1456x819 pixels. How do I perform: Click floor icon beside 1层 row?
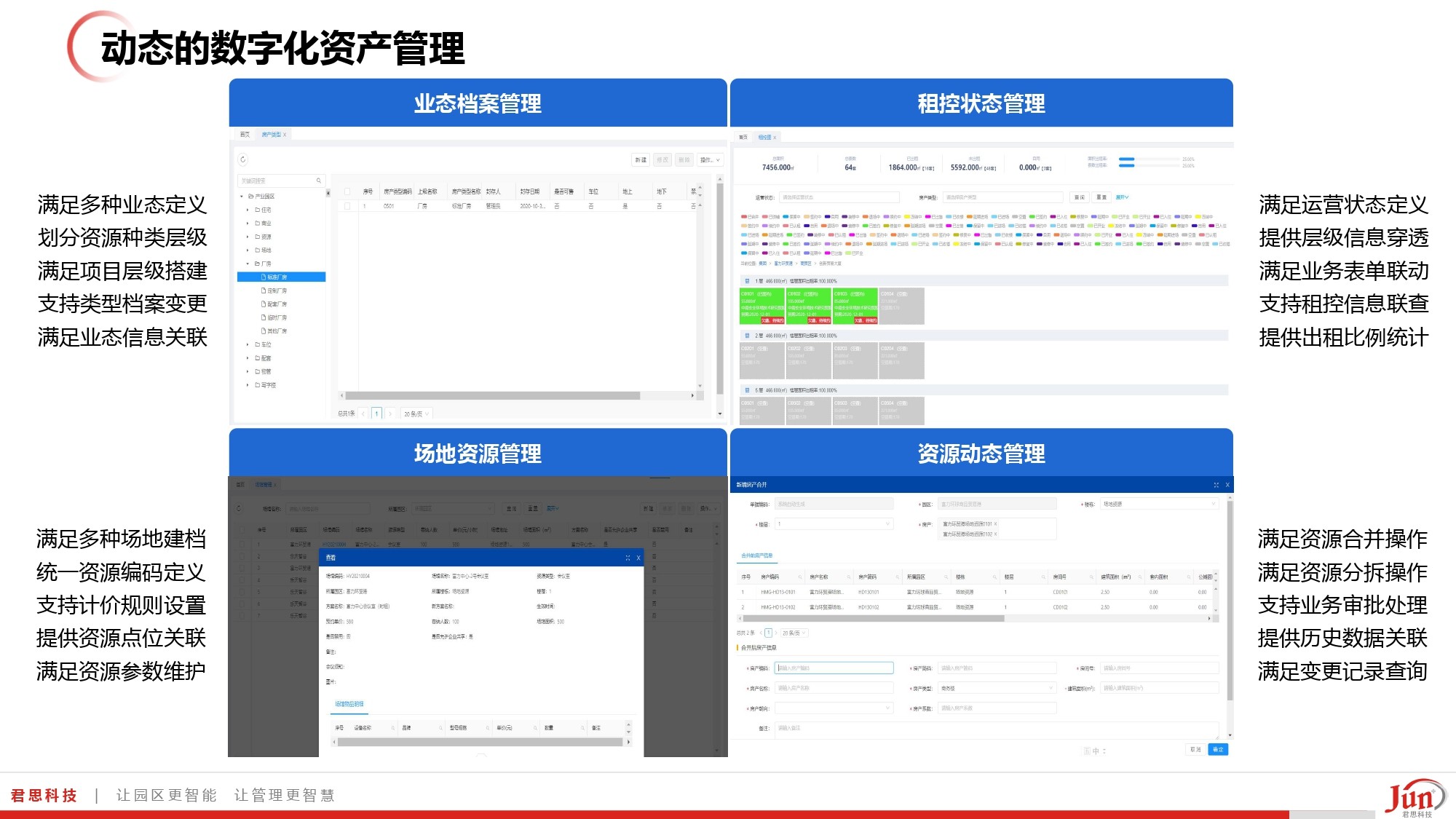747,281
